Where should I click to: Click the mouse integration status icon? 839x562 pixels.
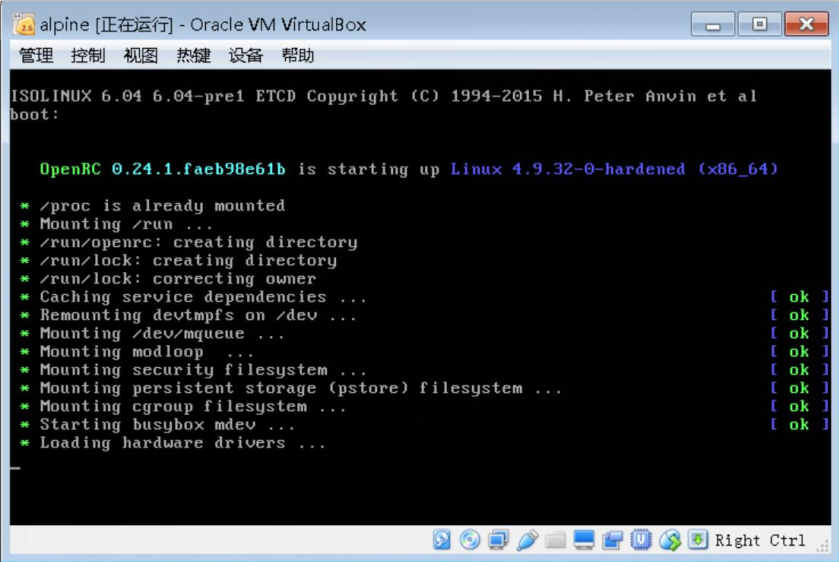pyautogui.click(x=669, y=540)
